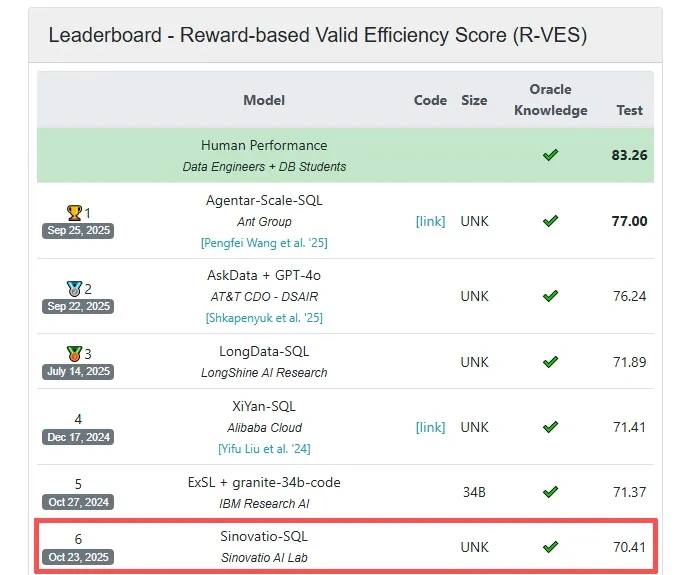Screen dimensions: 689x575
Task: Click the Oracle Knowledge checkmark for AskData + GPT-4o
Action: pos(550,296)
